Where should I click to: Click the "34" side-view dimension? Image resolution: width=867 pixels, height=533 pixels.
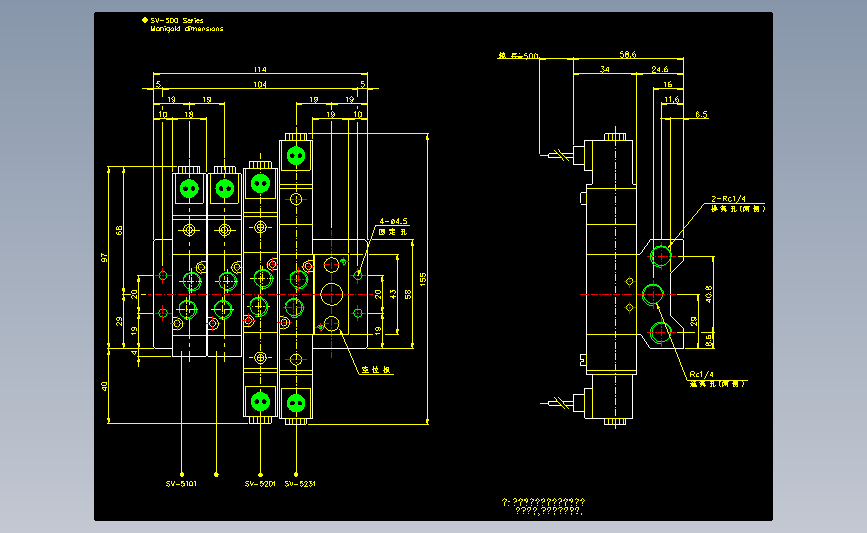604,69
